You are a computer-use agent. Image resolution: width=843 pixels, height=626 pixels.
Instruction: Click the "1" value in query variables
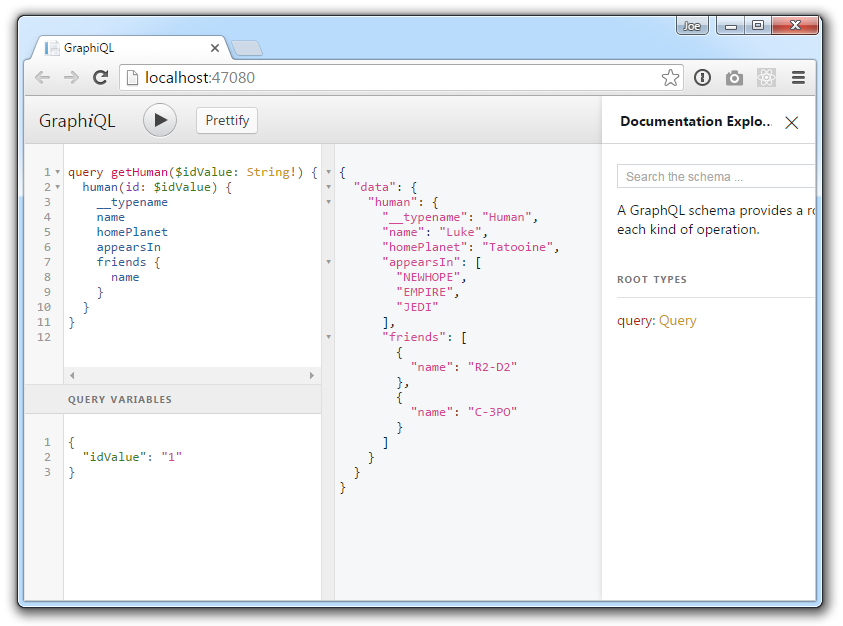coord(172,457)
